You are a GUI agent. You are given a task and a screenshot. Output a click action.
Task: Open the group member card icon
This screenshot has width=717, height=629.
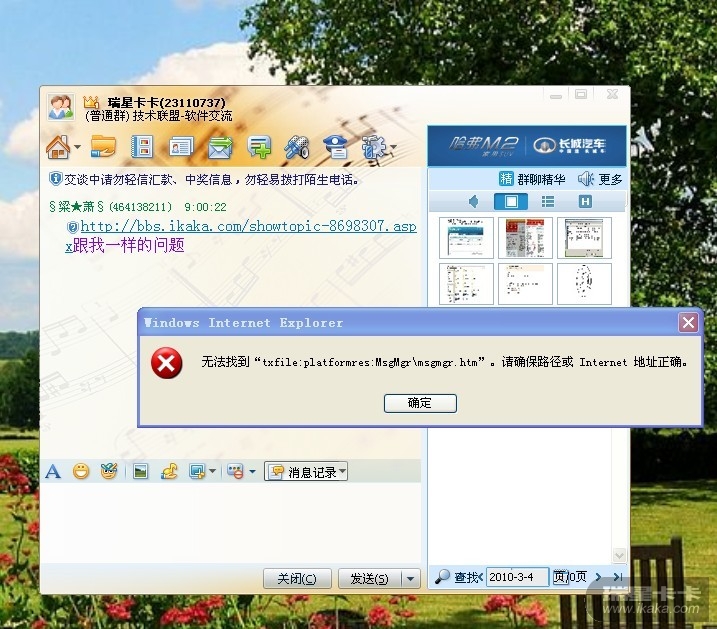[x=181, y=147]
